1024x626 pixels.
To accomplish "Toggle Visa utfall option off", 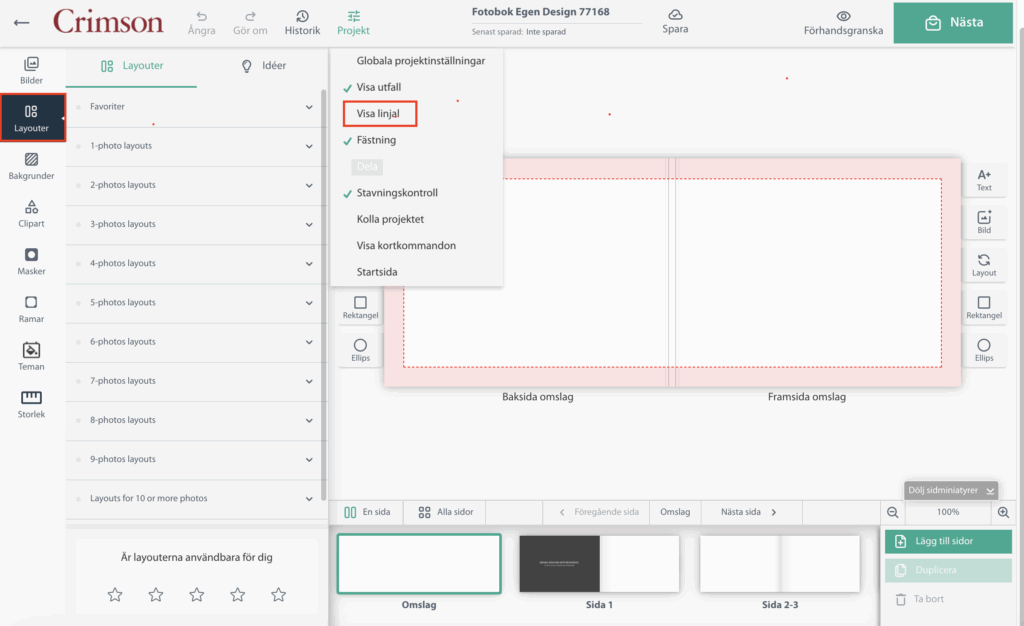I will 378,87.
